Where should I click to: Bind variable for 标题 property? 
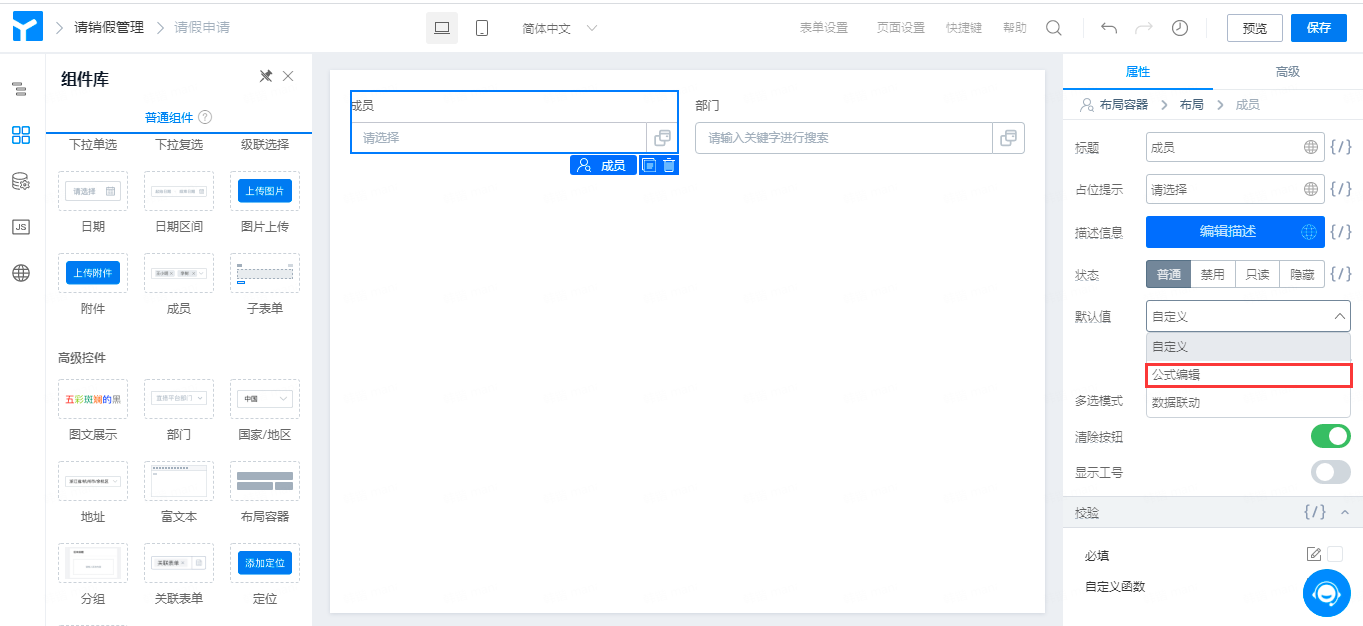tap(1341, 147)
